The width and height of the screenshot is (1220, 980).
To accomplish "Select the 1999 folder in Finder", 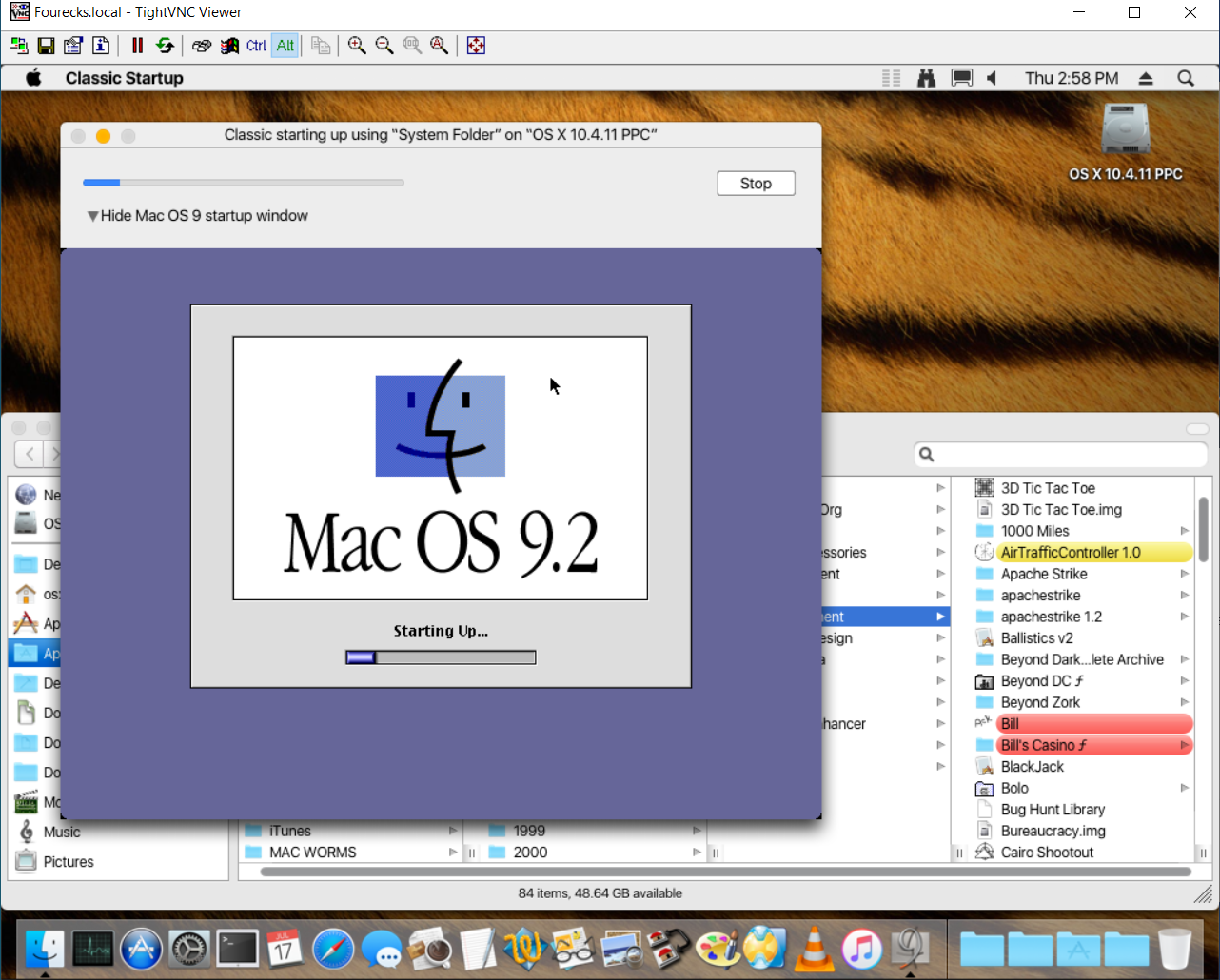I will pos(529,831).
